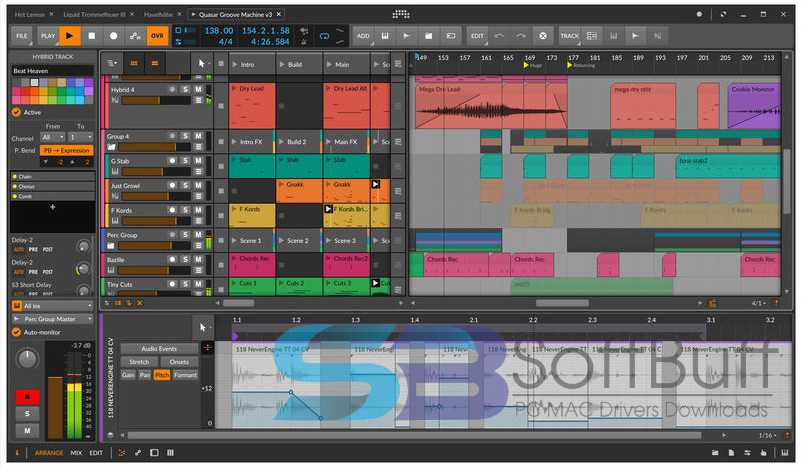Solo the Just Growl track
Viewport: 801px width, 467px height.
click(x=185, y=185)
